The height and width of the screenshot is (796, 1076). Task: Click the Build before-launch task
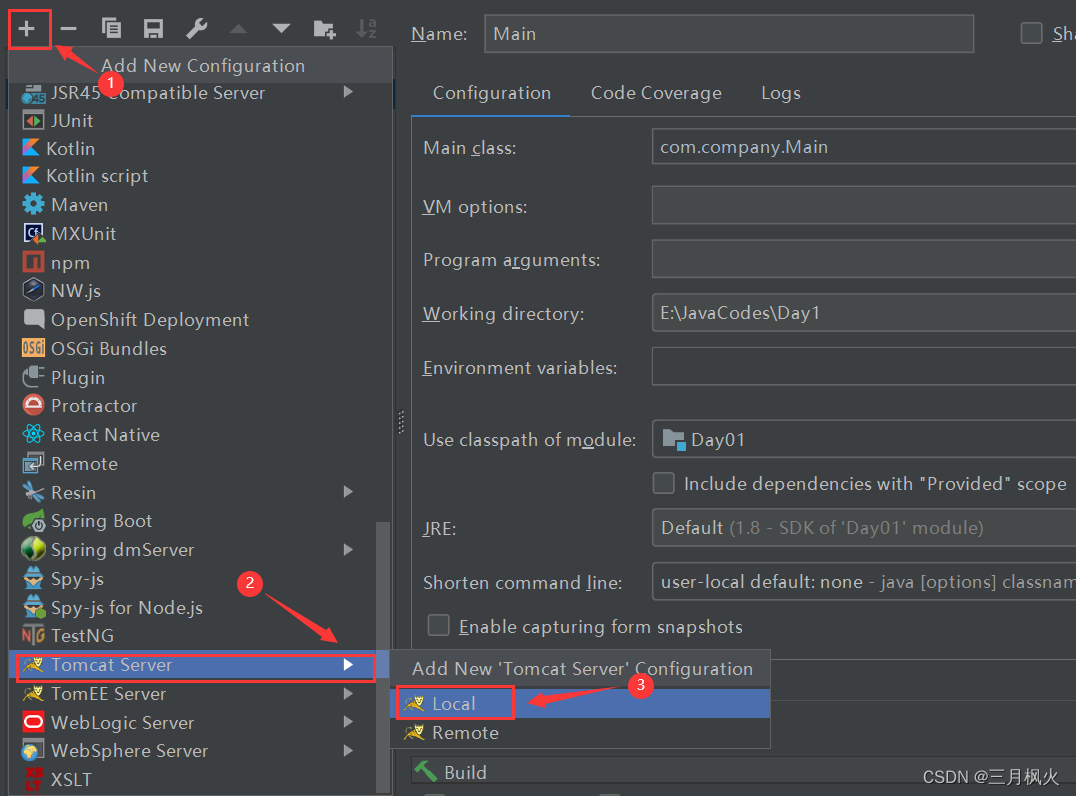coord(450,773)
